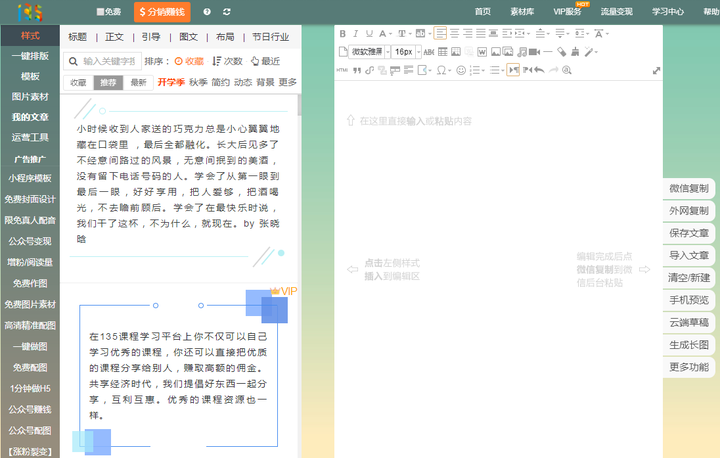Click the redo arrow icon
The width and height of the screenshot is (720, 458).
tap(554, 70)
